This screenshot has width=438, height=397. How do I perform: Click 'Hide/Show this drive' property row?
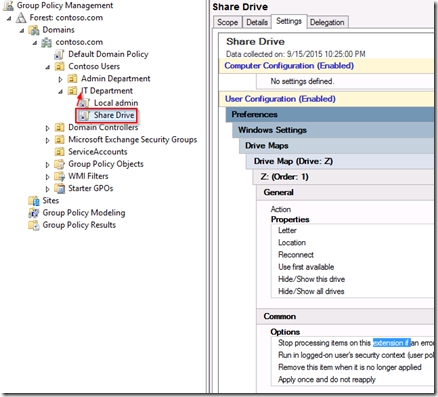(x=311, y=279)
